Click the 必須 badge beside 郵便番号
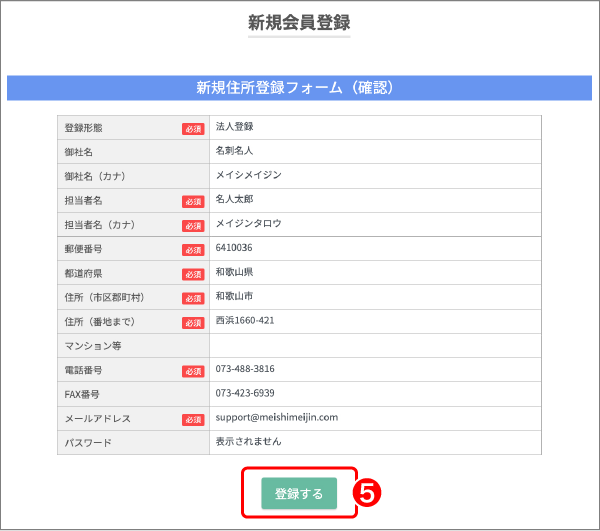600x531 pixels. [x=193, y=250]
